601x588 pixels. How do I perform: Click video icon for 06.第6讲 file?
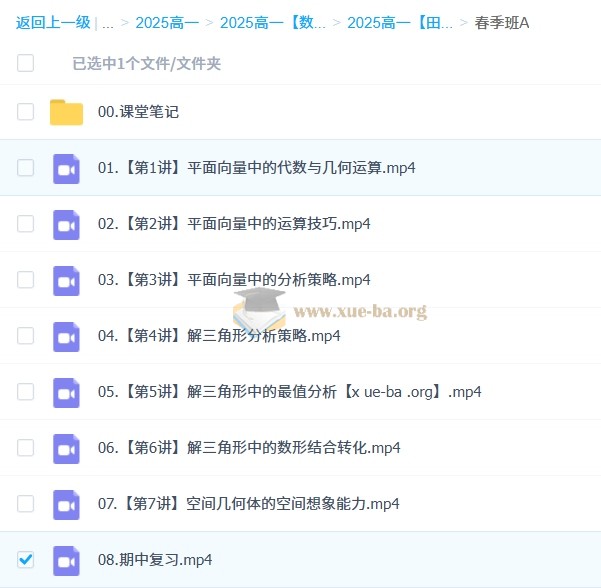(x=66, y=448)
